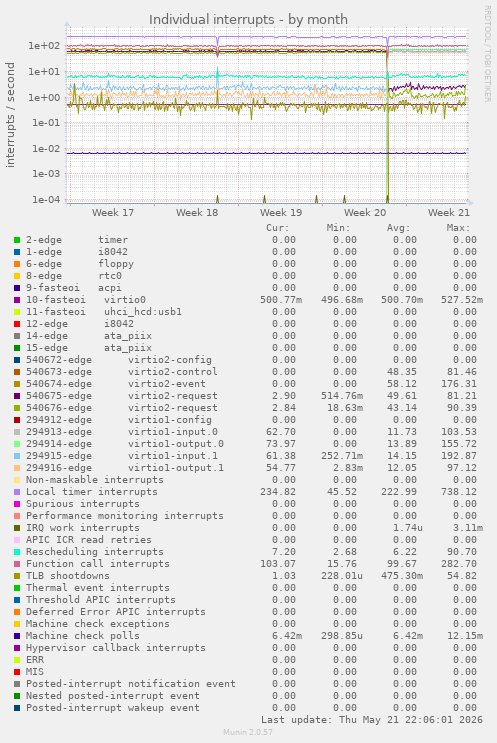Click the Max: column header
Screen dimensions: 497x743
[458, 228]
